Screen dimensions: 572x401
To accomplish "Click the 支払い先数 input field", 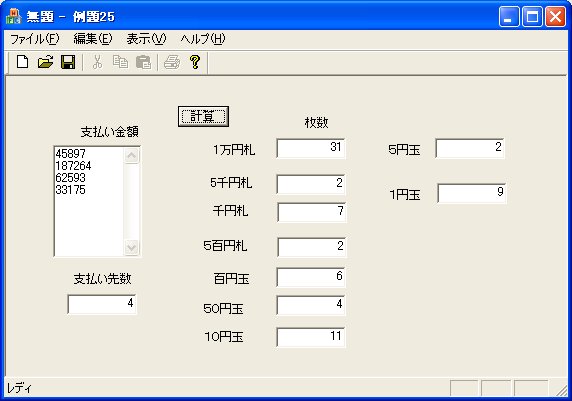I will pos(102,304).
